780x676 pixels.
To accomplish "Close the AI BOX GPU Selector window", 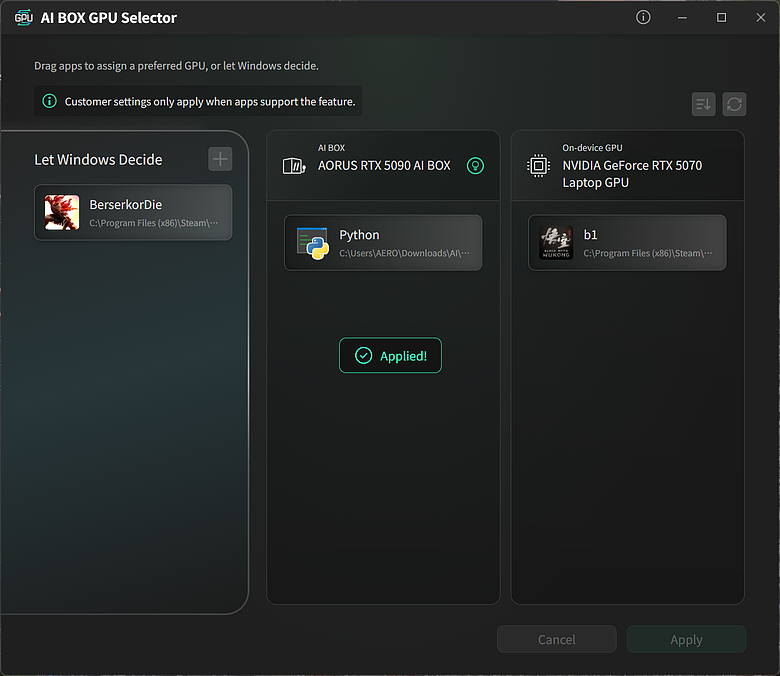I will tap(760, 17).
